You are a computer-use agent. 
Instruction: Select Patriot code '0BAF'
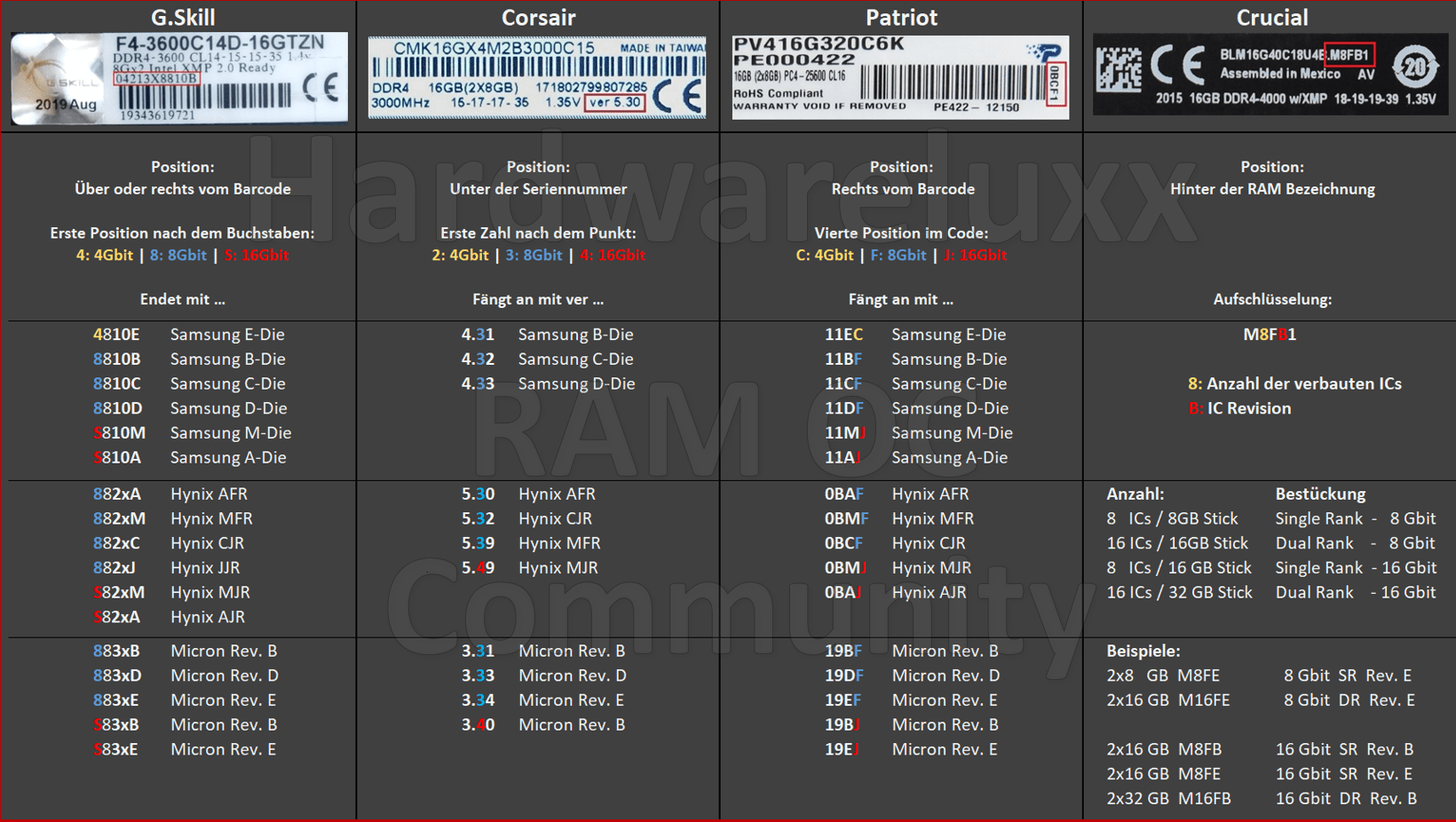point(843,494)
